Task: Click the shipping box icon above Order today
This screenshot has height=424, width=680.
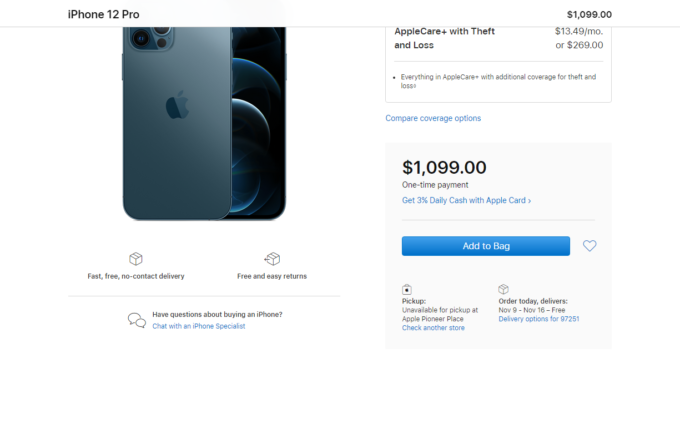Action: click(503, 289)
